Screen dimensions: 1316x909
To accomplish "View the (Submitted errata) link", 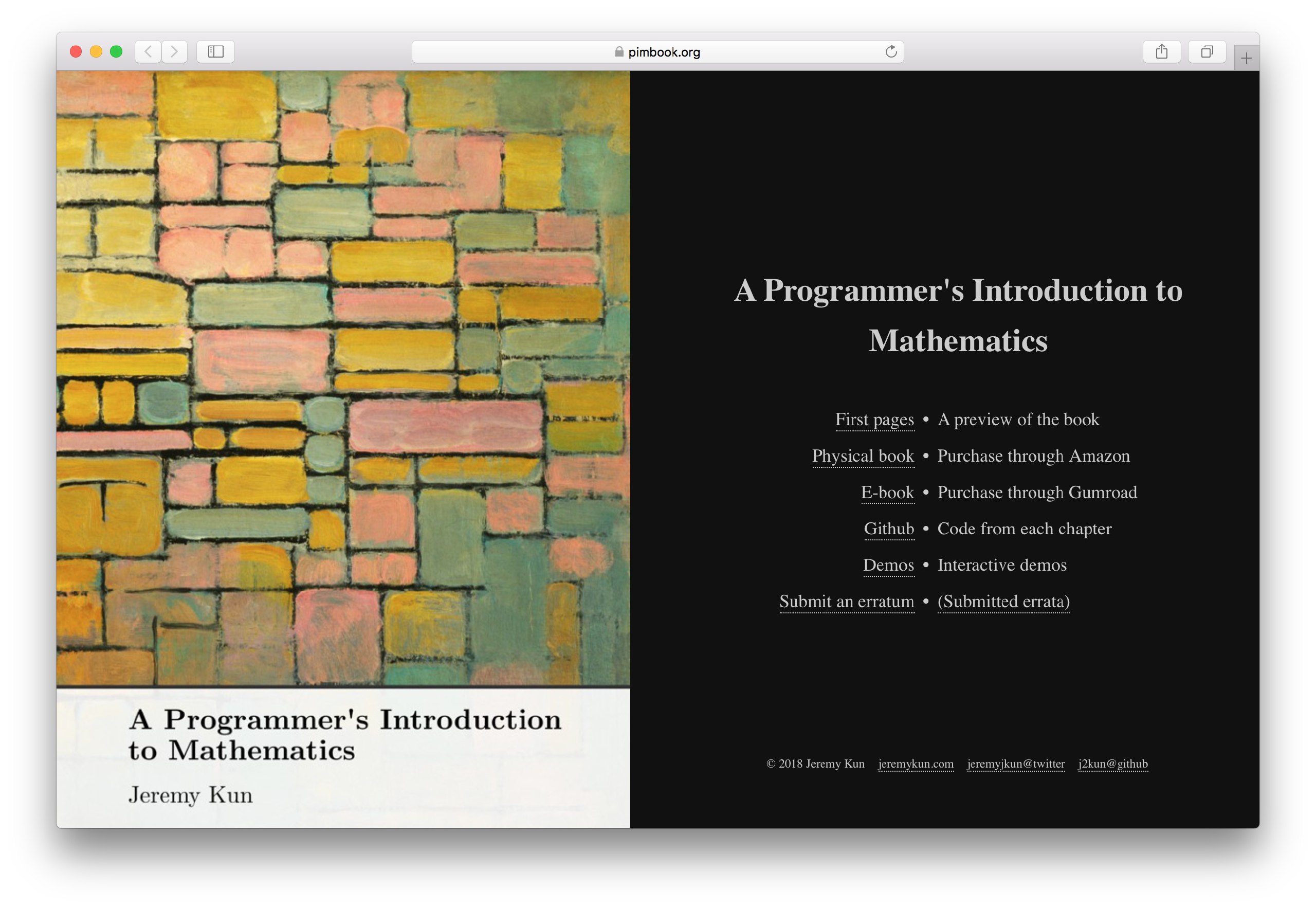I will click(x=1004, y=602).
